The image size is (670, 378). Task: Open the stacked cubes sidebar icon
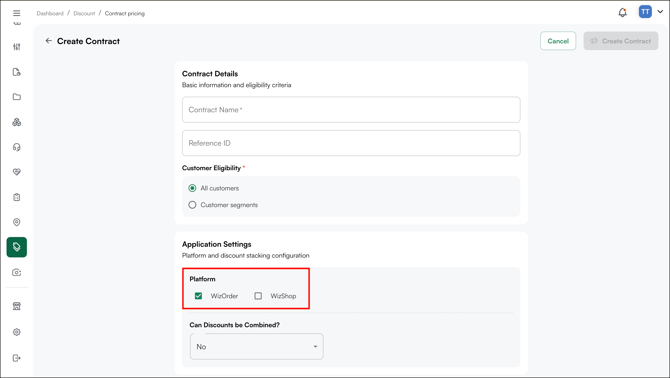[x=17, y=122]
